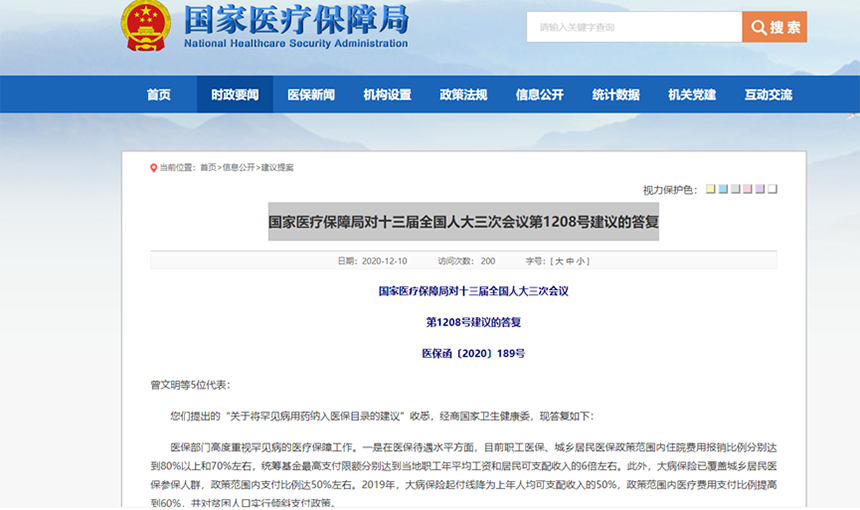This screenshot has height=510, width=860.
Task: Open the 首页 navigation tab
Action: click(x=159, y=95)
